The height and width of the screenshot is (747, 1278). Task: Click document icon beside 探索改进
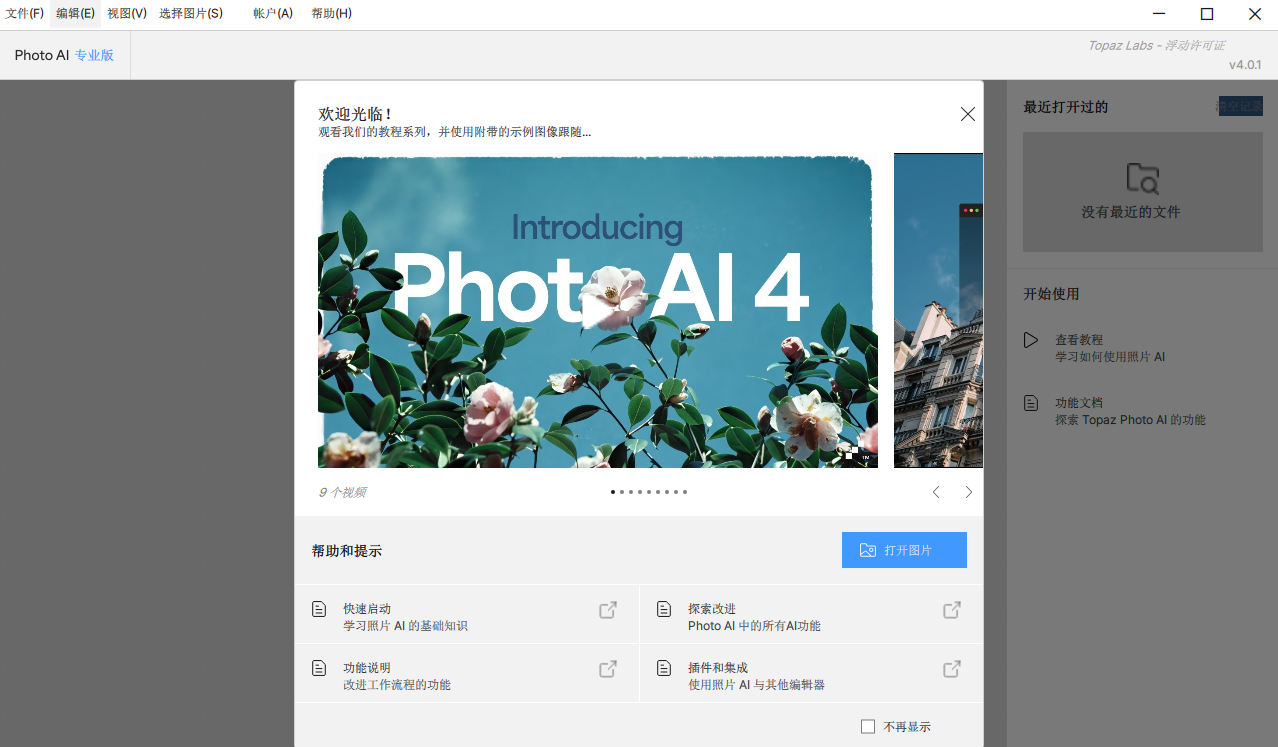coord(664,609)
